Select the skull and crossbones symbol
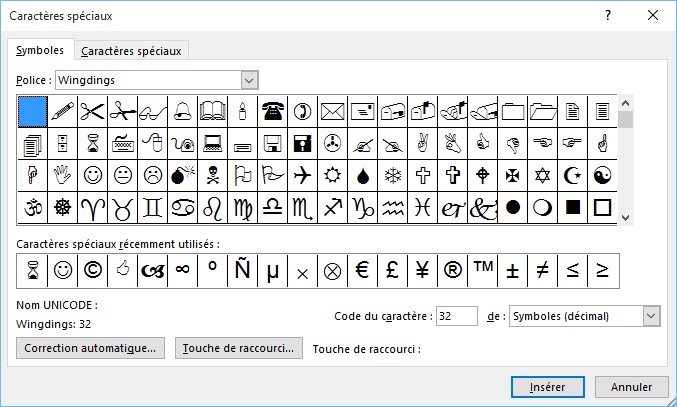 point(212,174)
